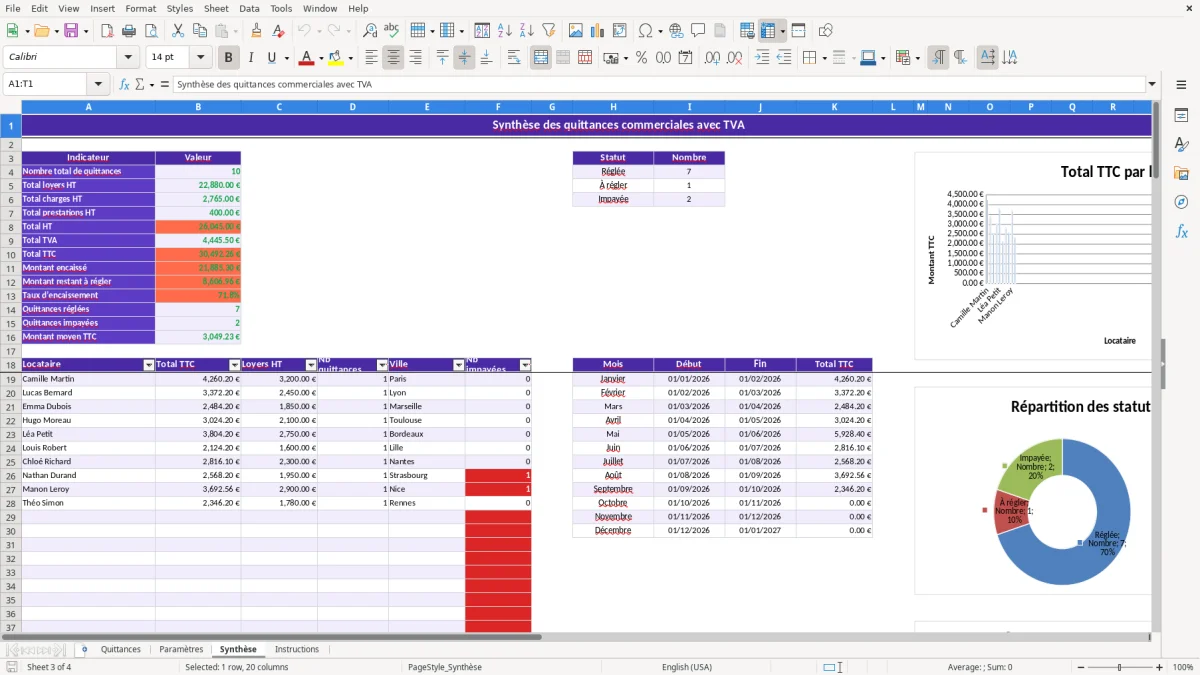Run the spelling check (abc icon)
Screen dimensions: 1200x675
pyautogui.click(x=391, y=31)
